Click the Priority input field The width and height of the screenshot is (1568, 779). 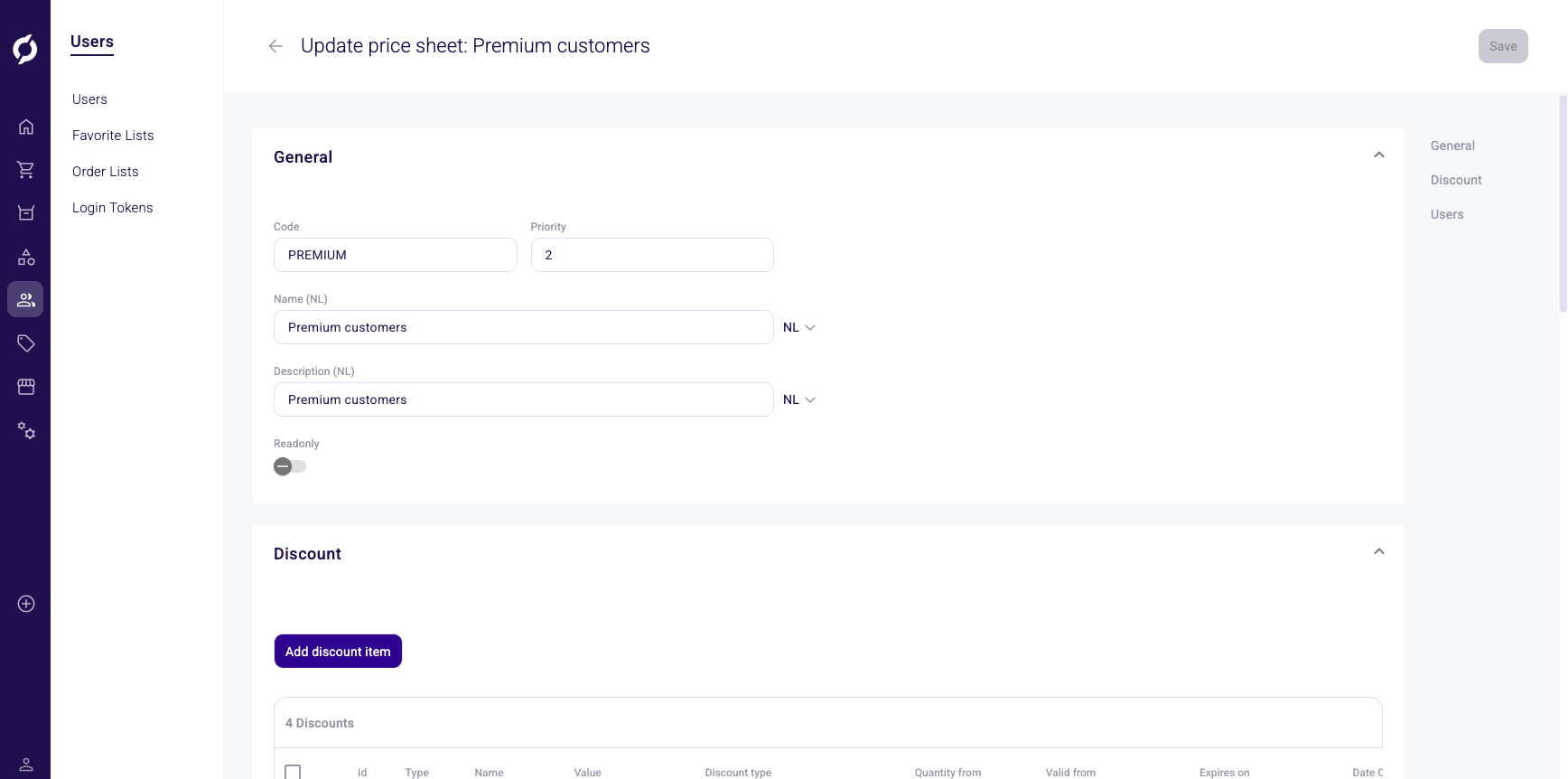click(652, 255)
